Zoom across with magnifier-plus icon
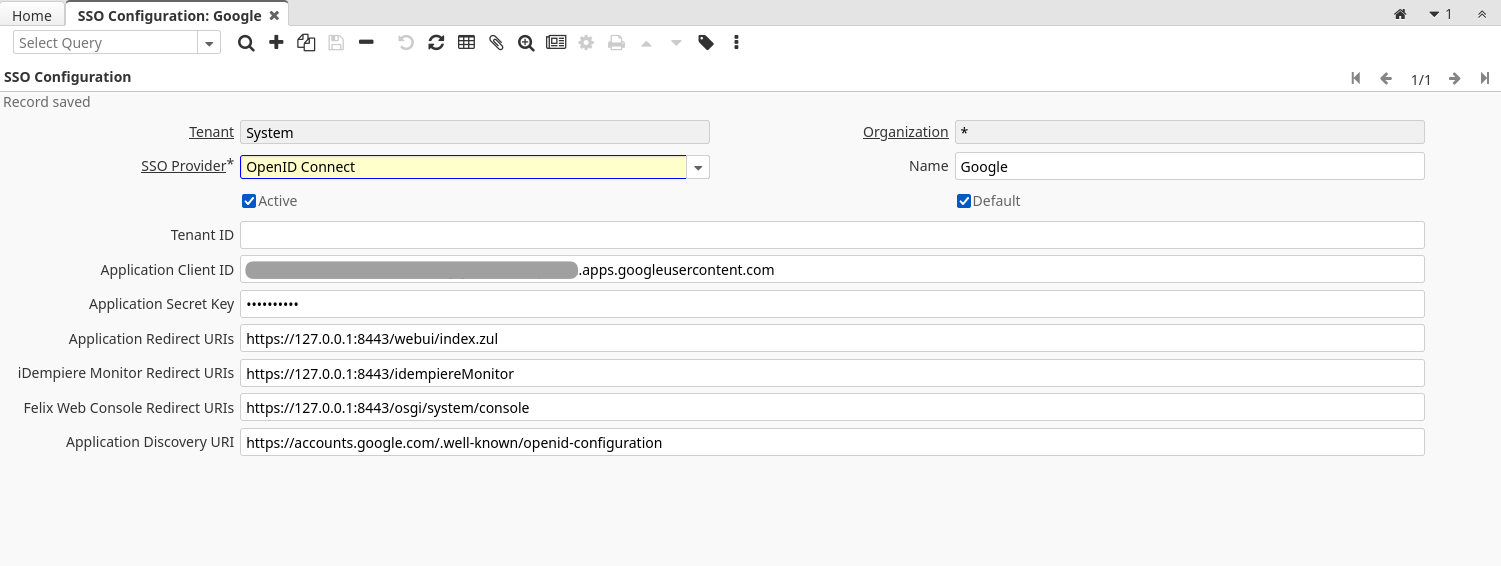 pos(526,43)
